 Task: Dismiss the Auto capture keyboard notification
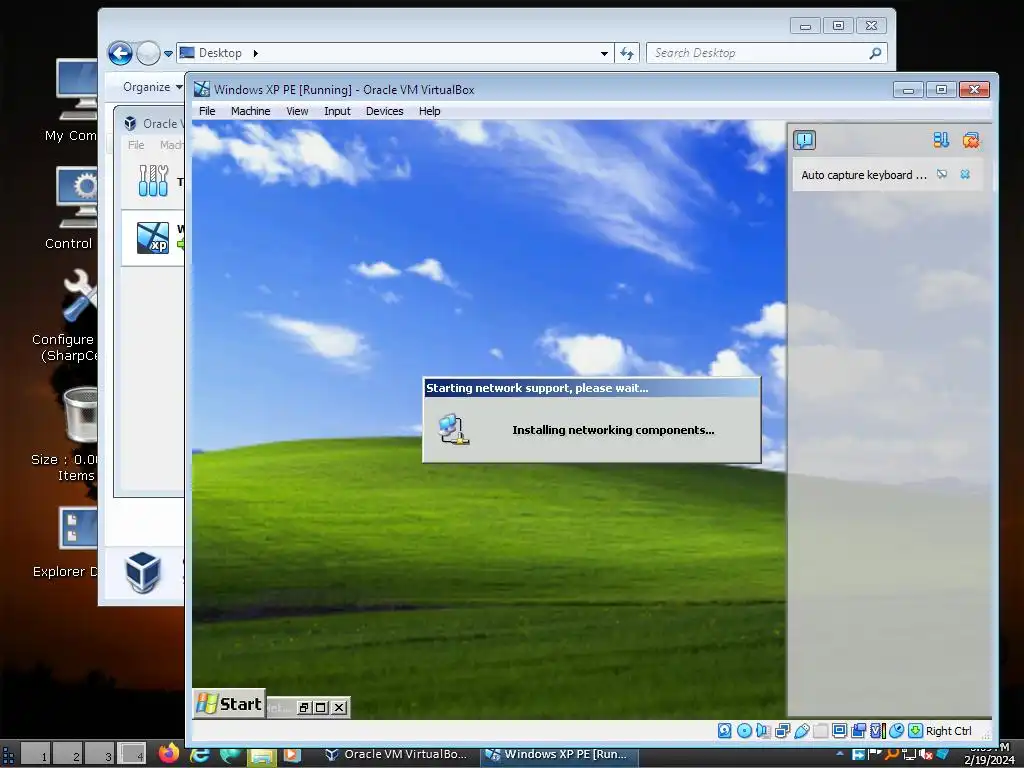tap(965, 174)
